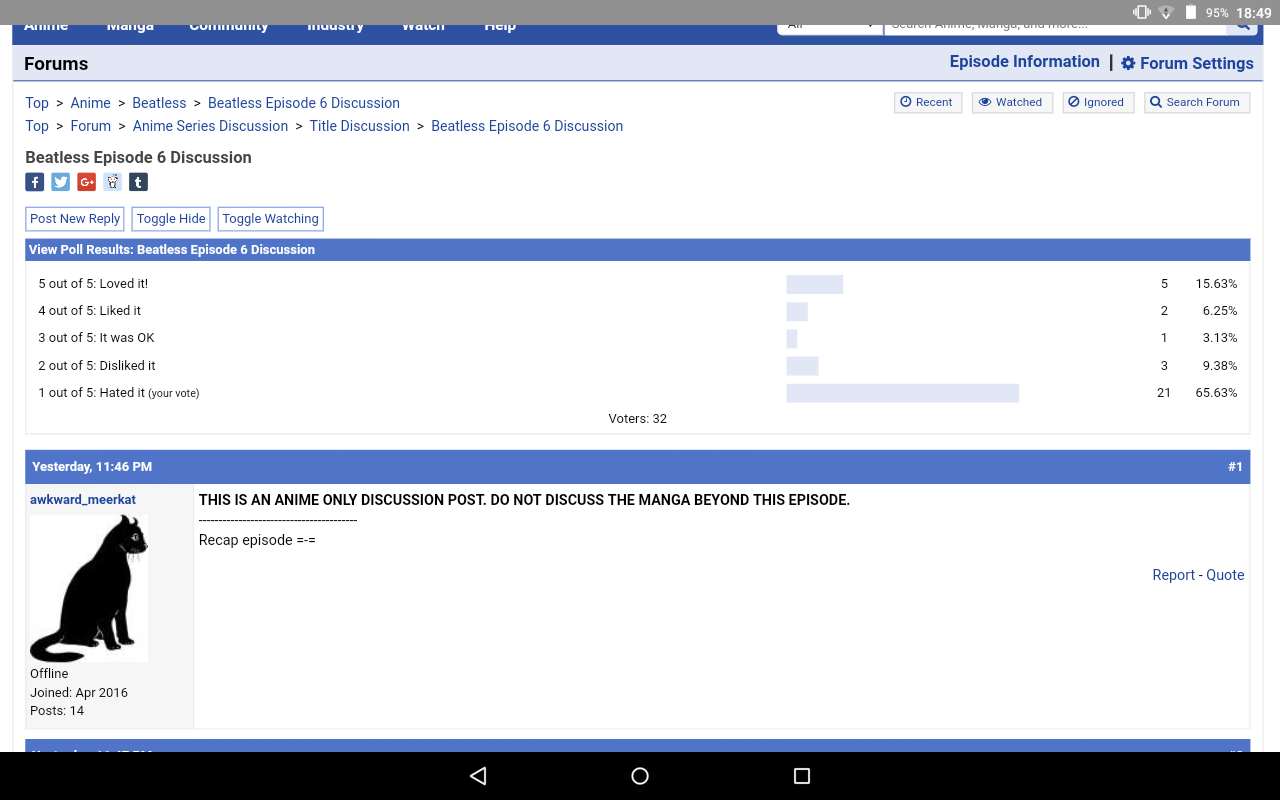The width and height of the screenshot is (1280, 800).
Task: Click Post New Reply button
Action: coord(75,219)
